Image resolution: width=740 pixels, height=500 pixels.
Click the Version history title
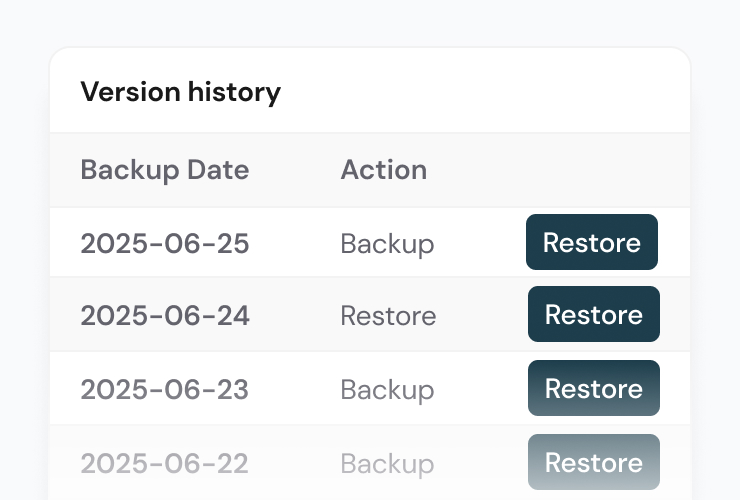(x=180, y=92)
